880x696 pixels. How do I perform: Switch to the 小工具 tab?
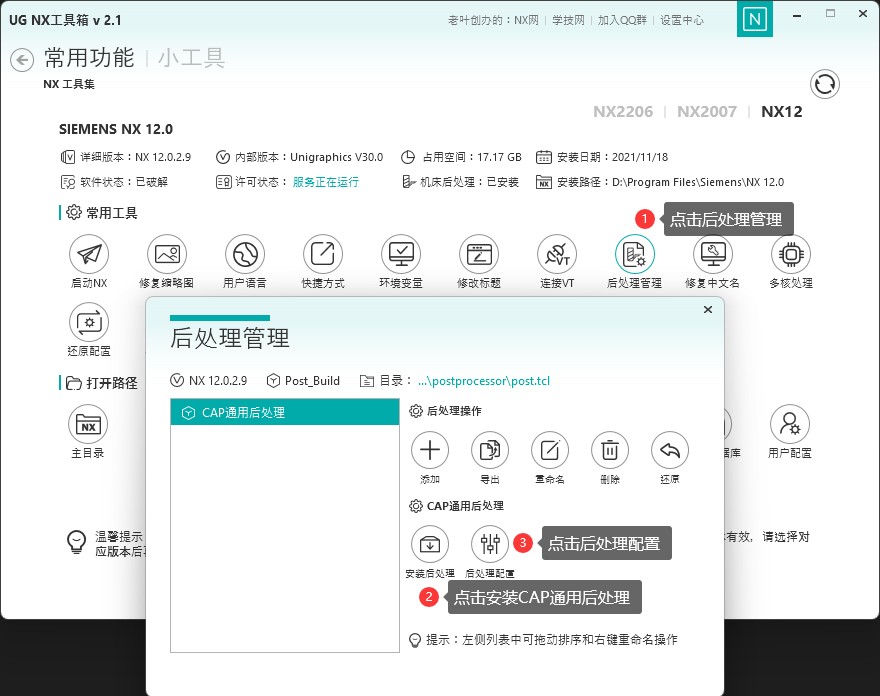(x=191, y=58)
